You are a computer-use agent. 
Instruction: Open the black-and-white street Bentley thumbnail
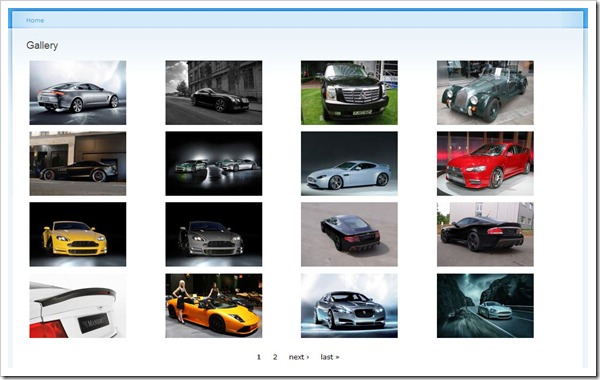tap(214, 93)
